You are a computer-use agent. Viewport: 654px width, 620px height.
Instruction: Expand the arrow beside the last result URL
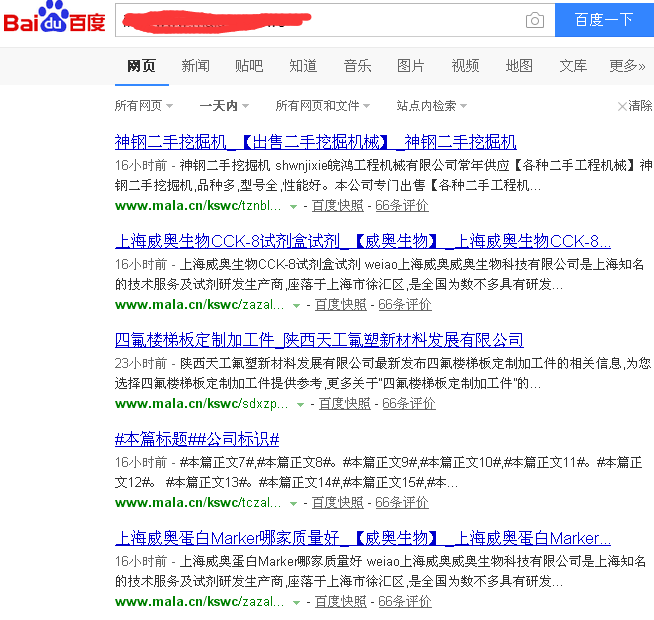(x=294, y=602)
